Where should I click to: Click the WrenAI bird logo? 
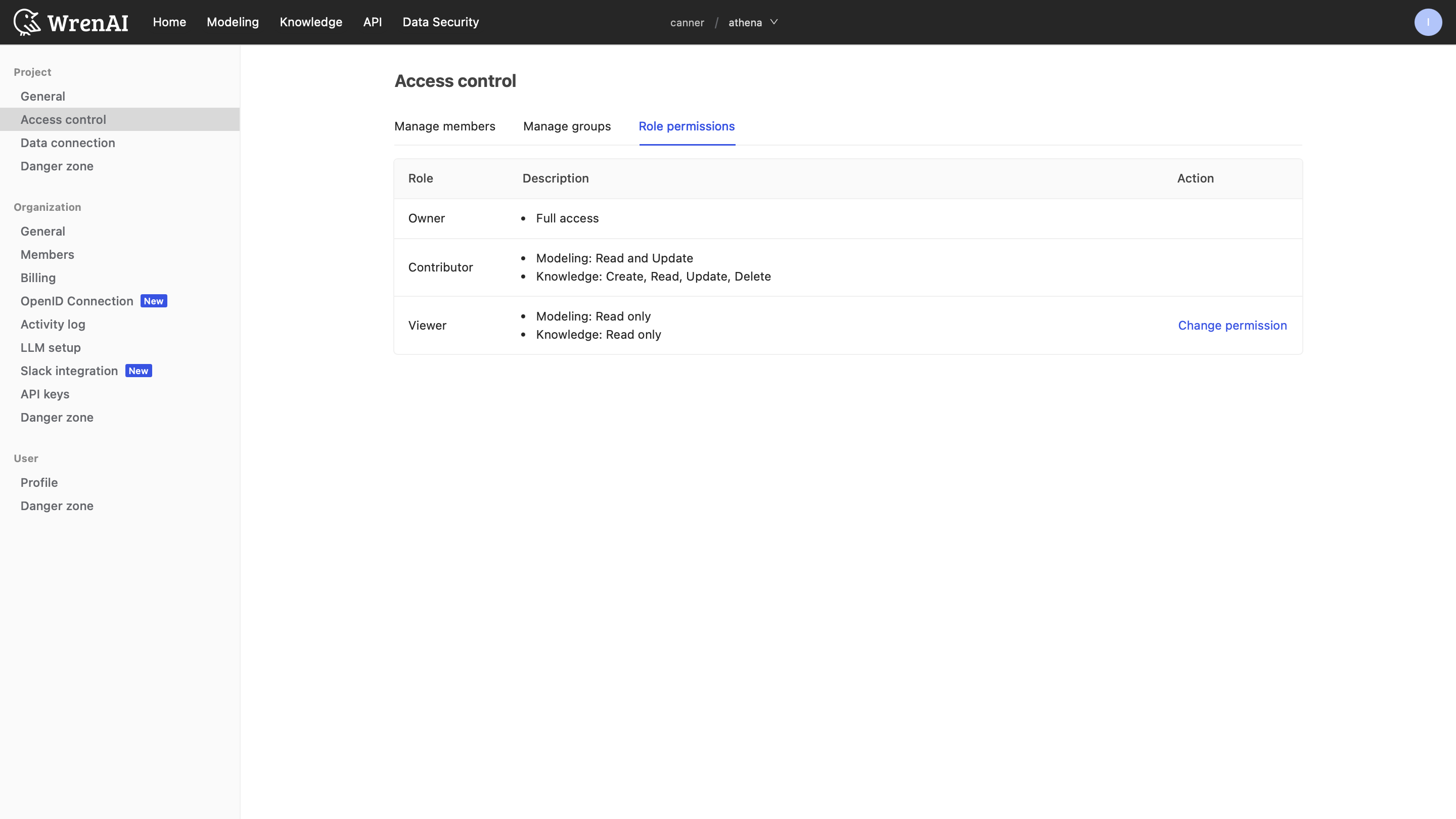[x=27, y=23]
